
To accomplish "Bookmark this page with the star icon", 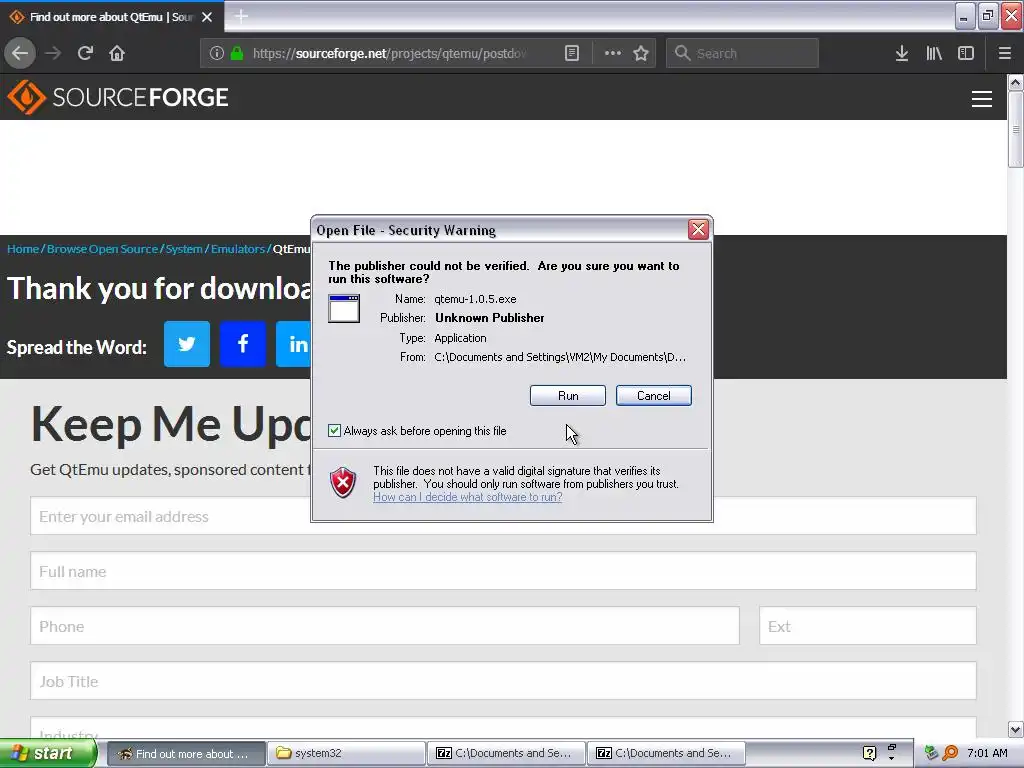I will click(x=641, y=54).
